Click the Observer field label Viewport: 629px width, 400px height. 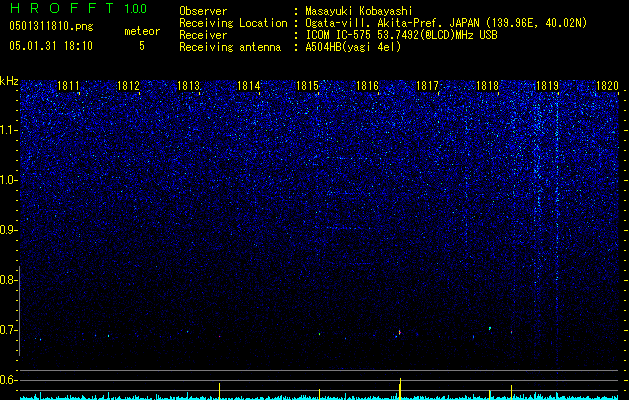(x=203, y=11)
